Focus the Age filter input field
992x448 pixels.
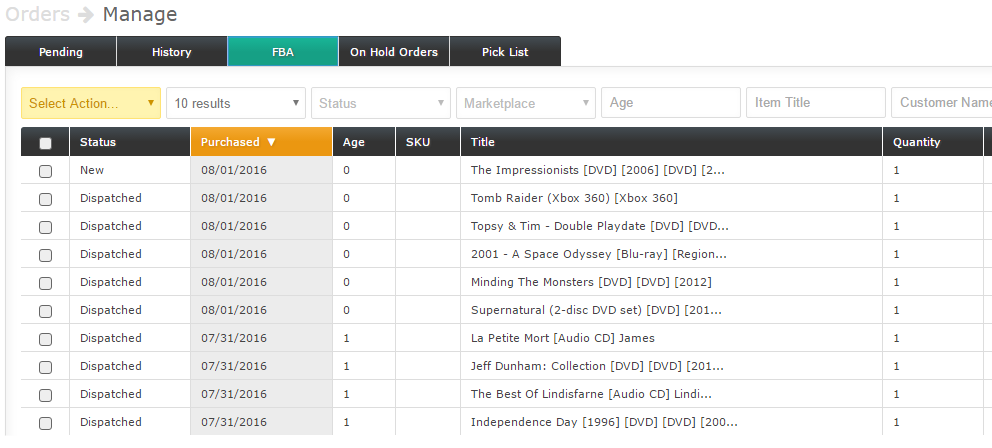[x=671, y=103]
